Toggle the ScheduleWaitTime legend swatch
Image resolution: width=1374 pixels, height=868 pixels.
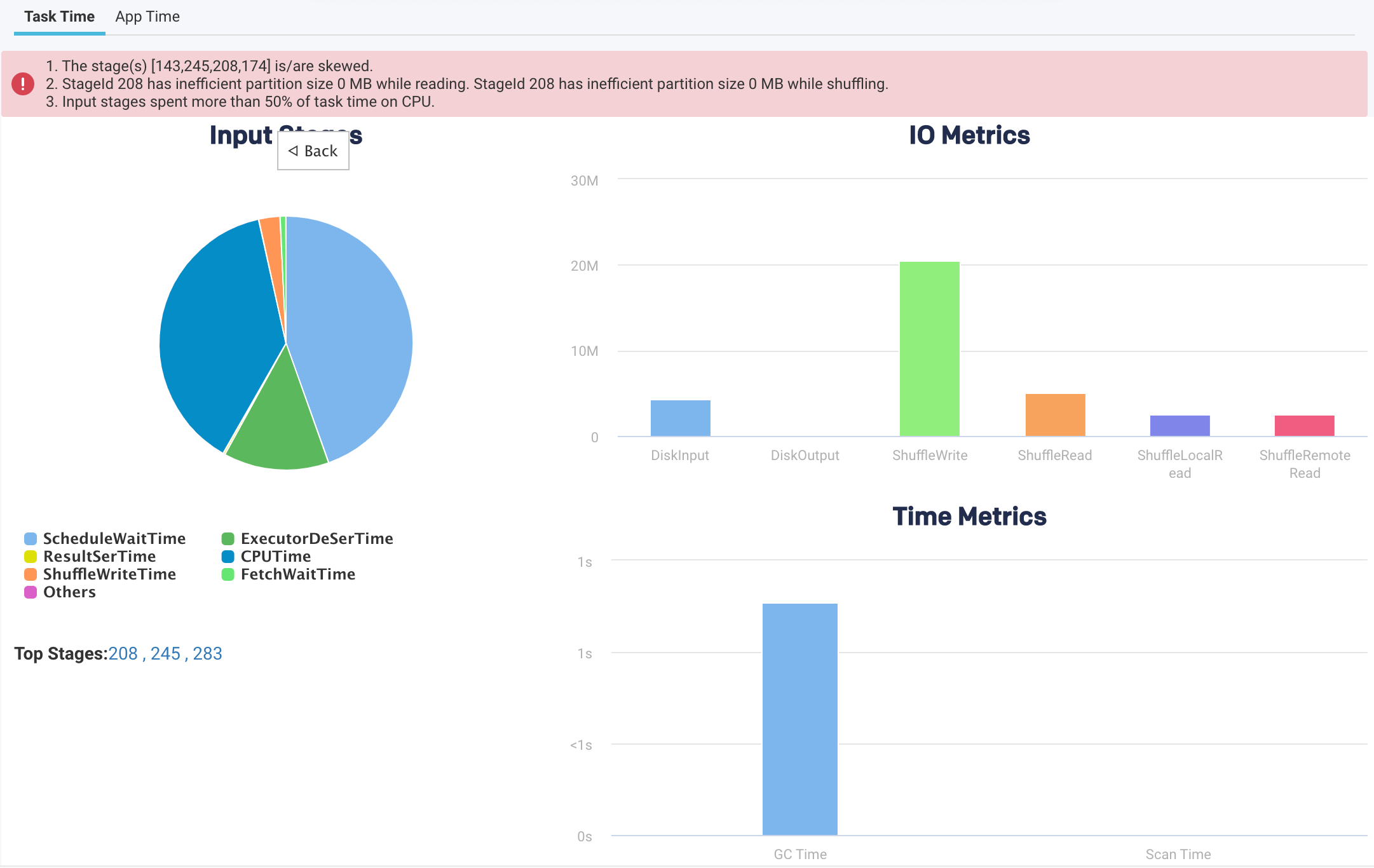pos(31,539)
